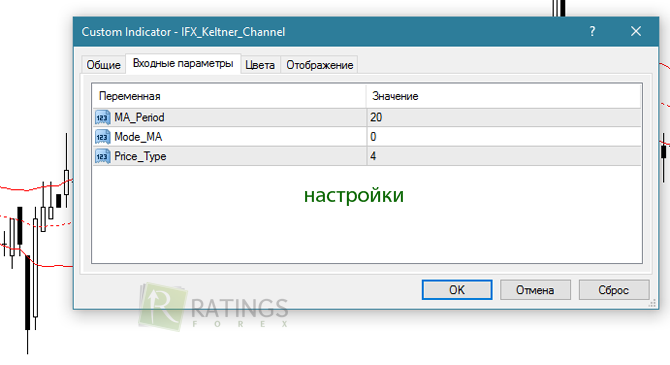The height and width of the screenshot is (365, 670).
Task: Select the MA_Period value 20 cell
Action: click(504, 118)
